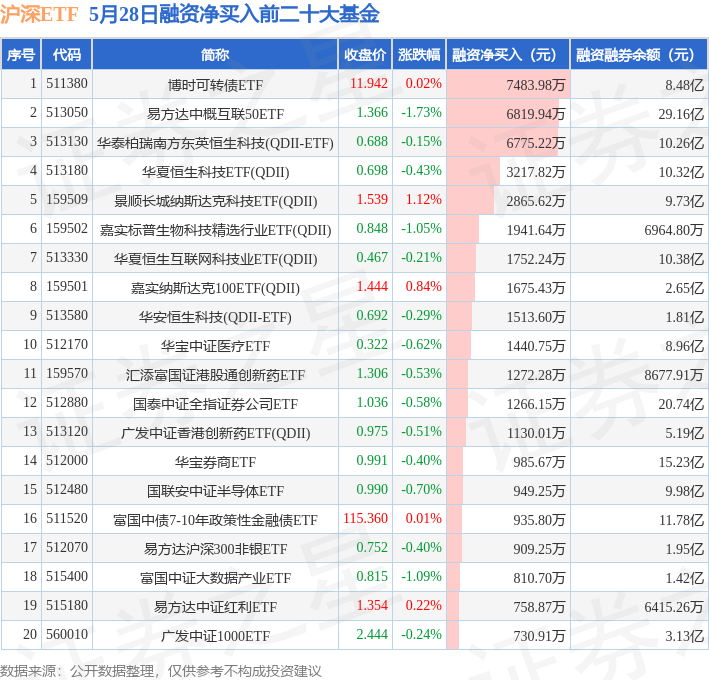Select 国联安中证半导体ETF name cell

(x=215, y=491)
